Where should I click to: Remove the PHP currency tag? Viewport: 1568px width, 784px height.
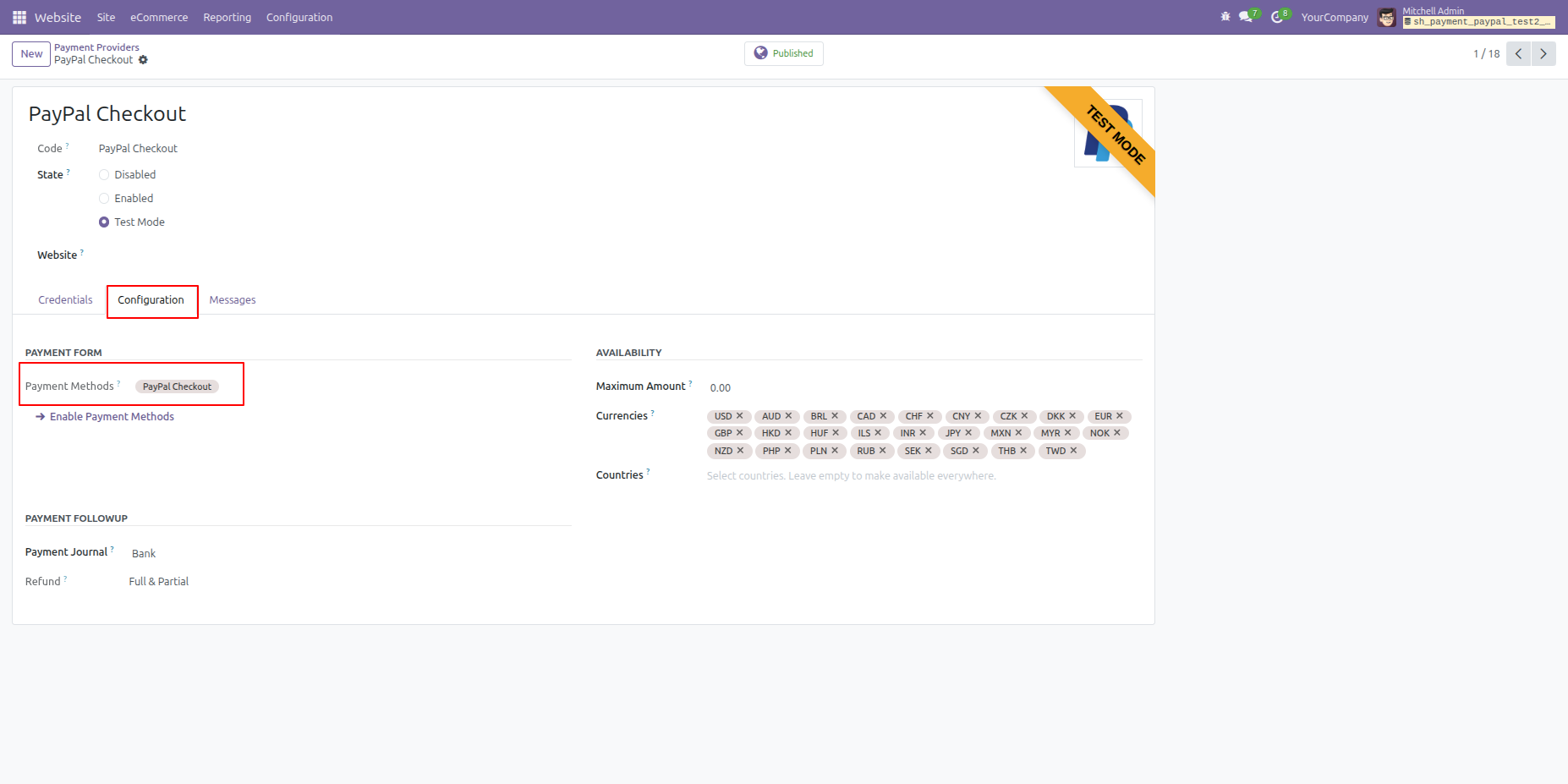click(x=787, y=451)
